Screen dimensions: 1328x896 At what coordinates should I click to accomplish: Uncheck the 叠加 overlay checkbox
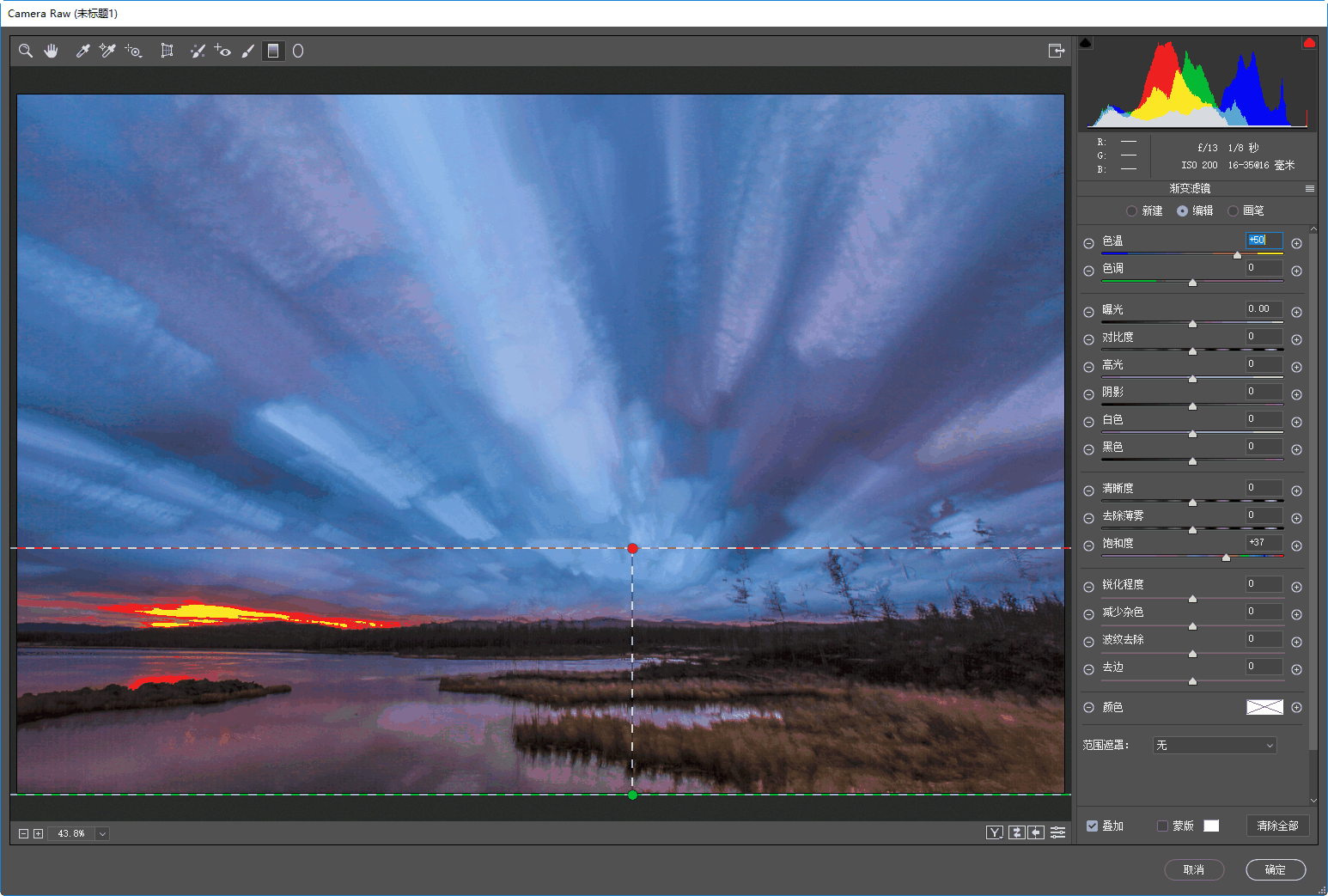(x=1093, y=826)
